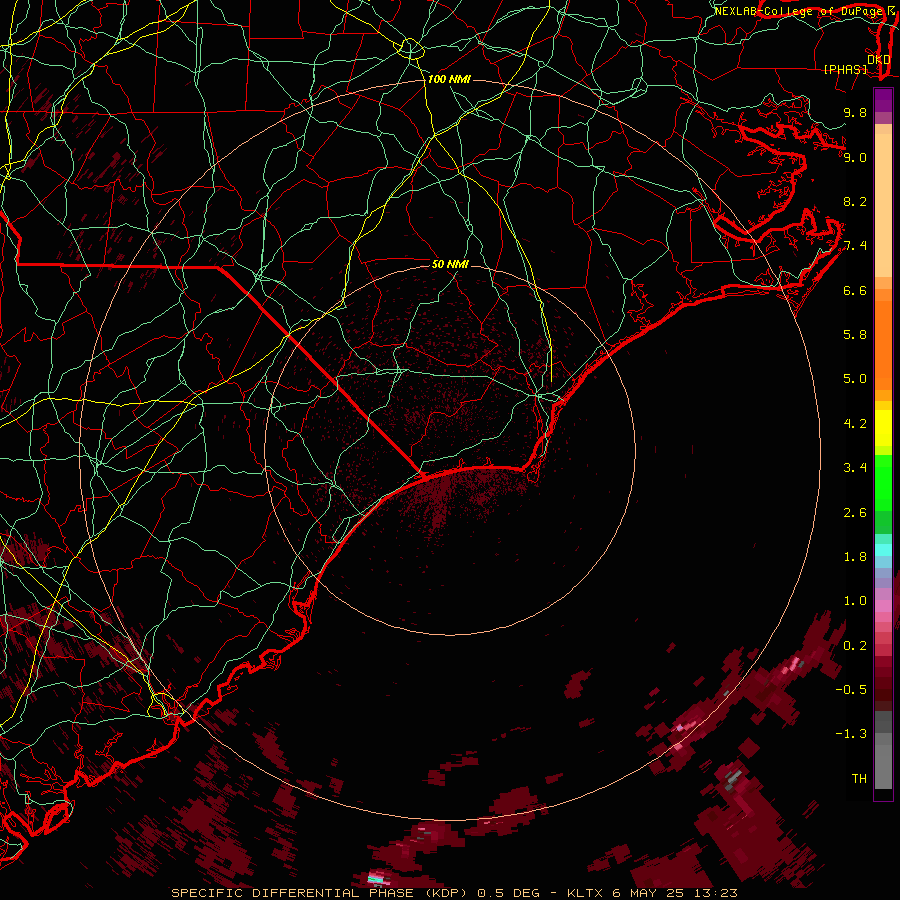Select the 7.4 scale value

point(855,246)
